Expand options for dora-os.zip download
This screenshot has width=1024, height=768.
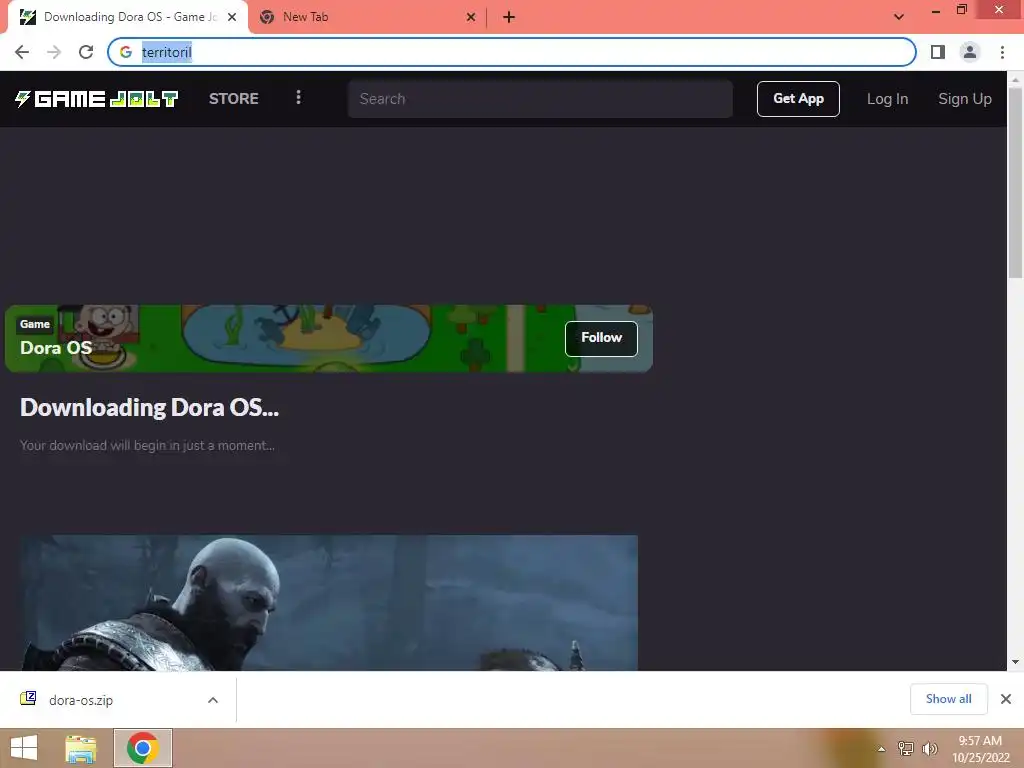coord(213,700)
